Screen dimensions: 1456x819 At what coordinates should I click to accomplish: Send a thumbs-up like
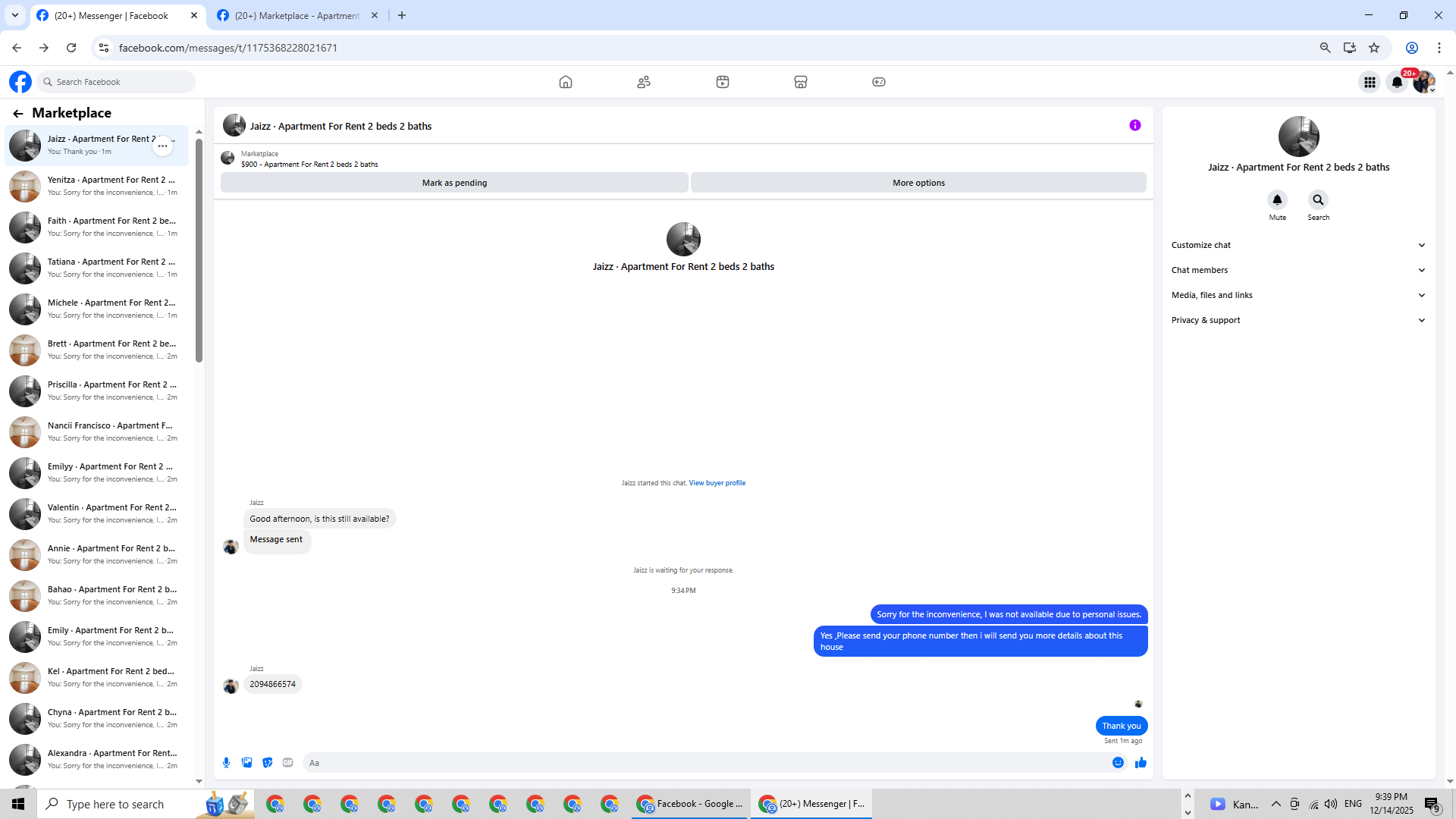tap(1141, 763)
